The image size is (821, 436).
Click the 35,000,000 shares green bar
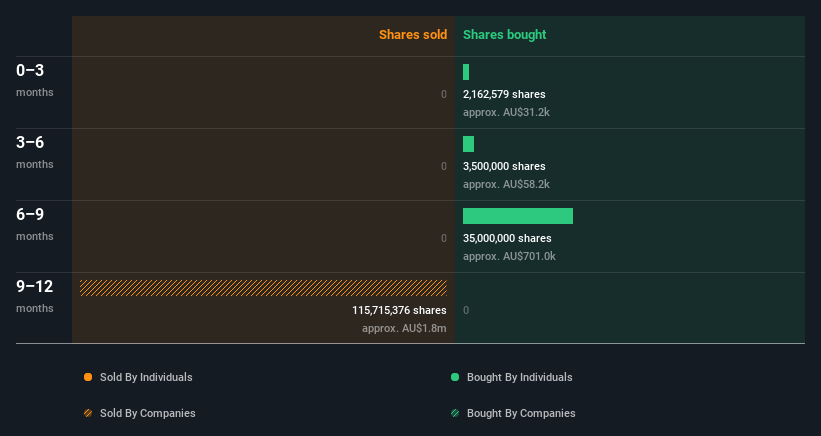(x=518, y=216)
